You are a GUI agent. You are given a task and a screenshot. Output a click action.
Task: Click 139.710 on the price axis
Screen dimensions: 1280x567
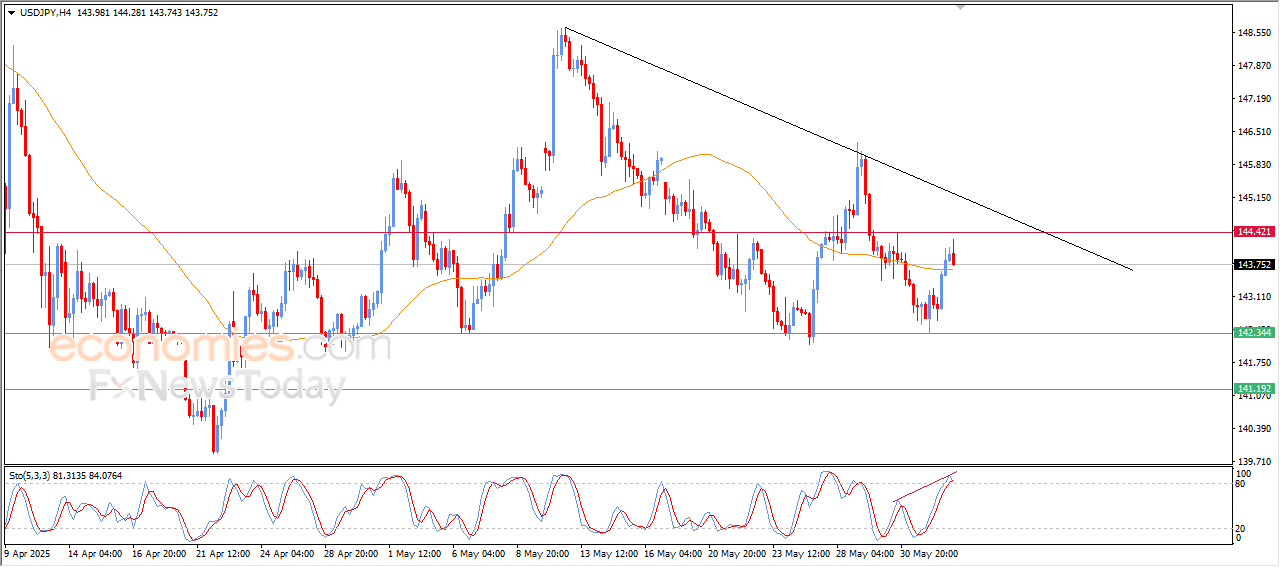1254,462
